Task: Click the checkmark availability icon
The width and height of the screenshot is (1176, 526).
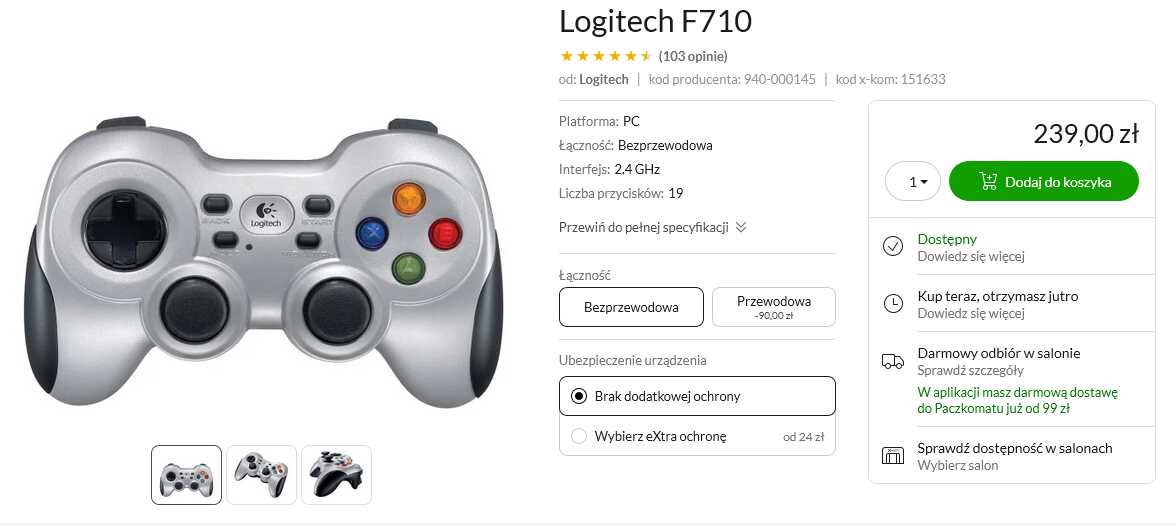Action: tap(892, 246)
